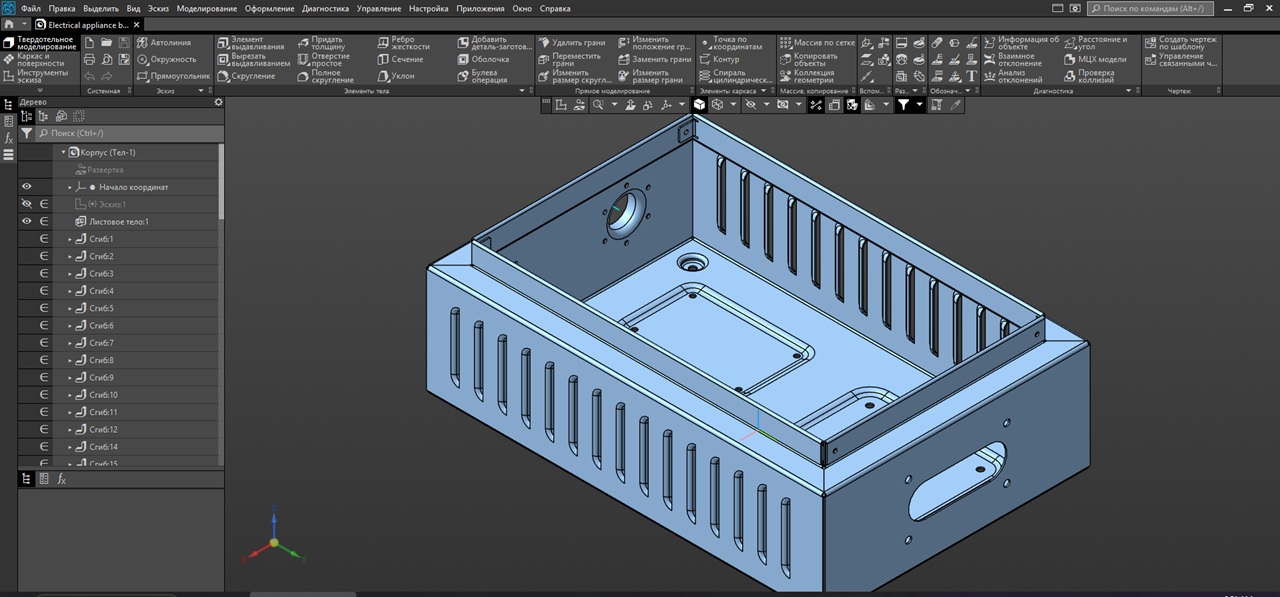Collapse the Корпус (Тел-1) root node
The image size is (1280, 597).
click(63, 153)
